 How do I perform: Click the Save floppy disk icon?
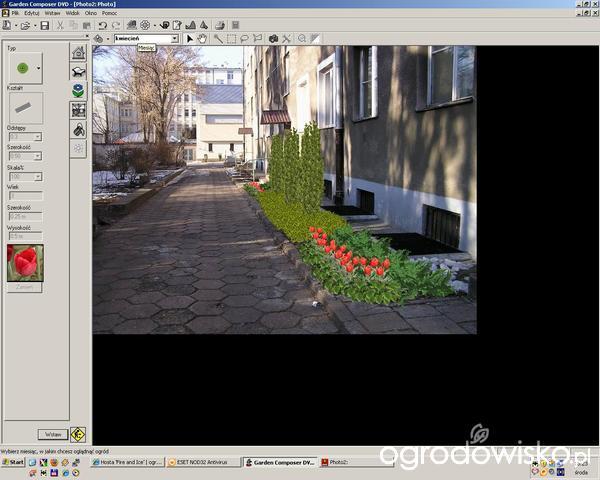click(43, 25)
